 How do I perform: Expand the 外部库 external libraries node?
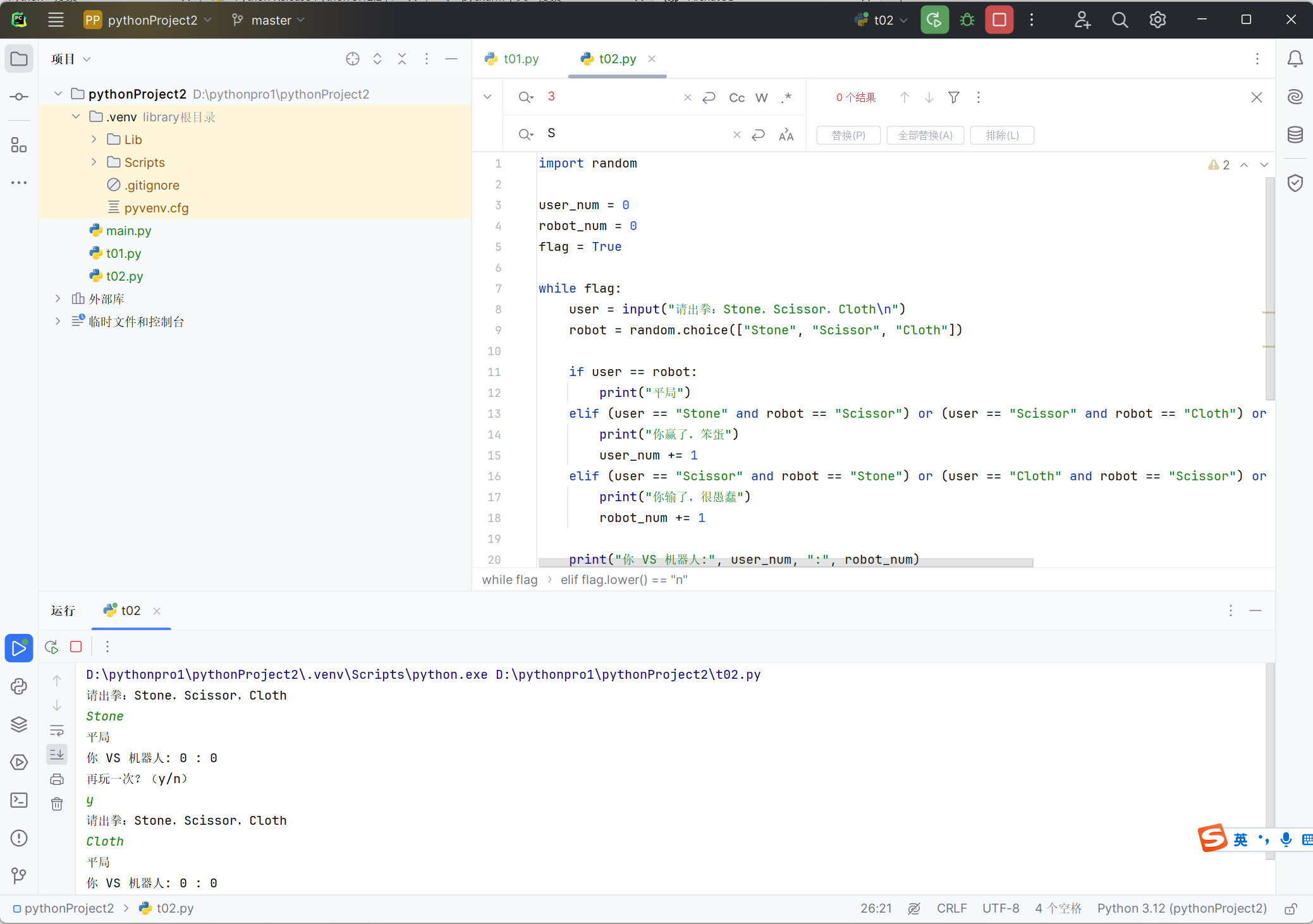[x=58, y=299]
